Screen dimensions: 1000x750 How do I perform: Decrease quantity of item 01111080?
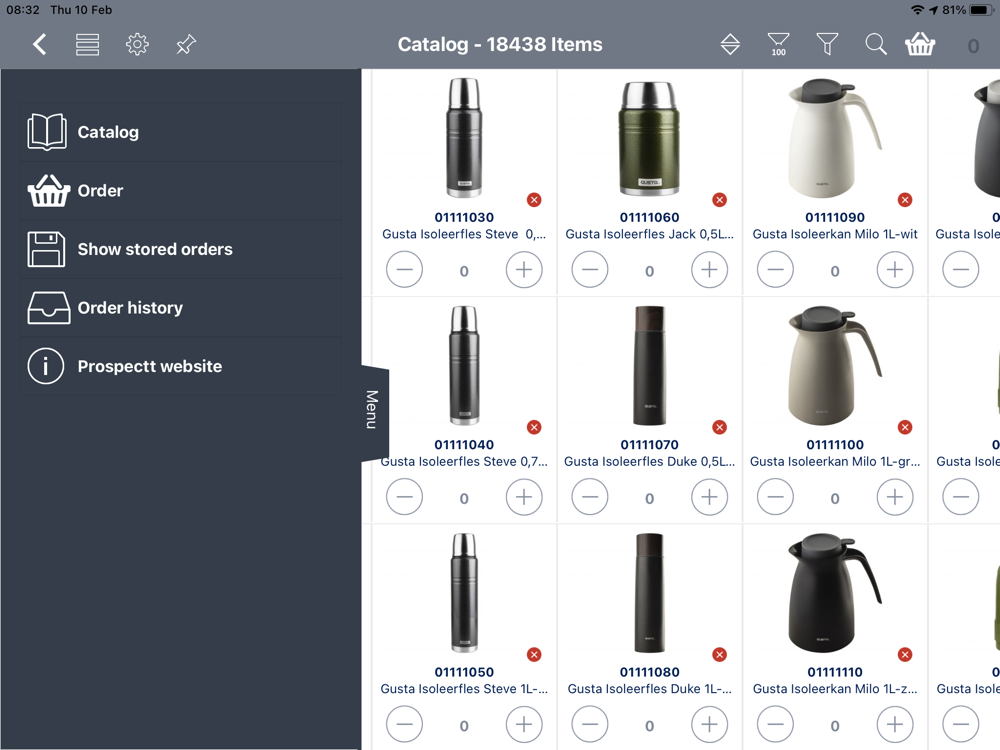click(x=590, y=724)
